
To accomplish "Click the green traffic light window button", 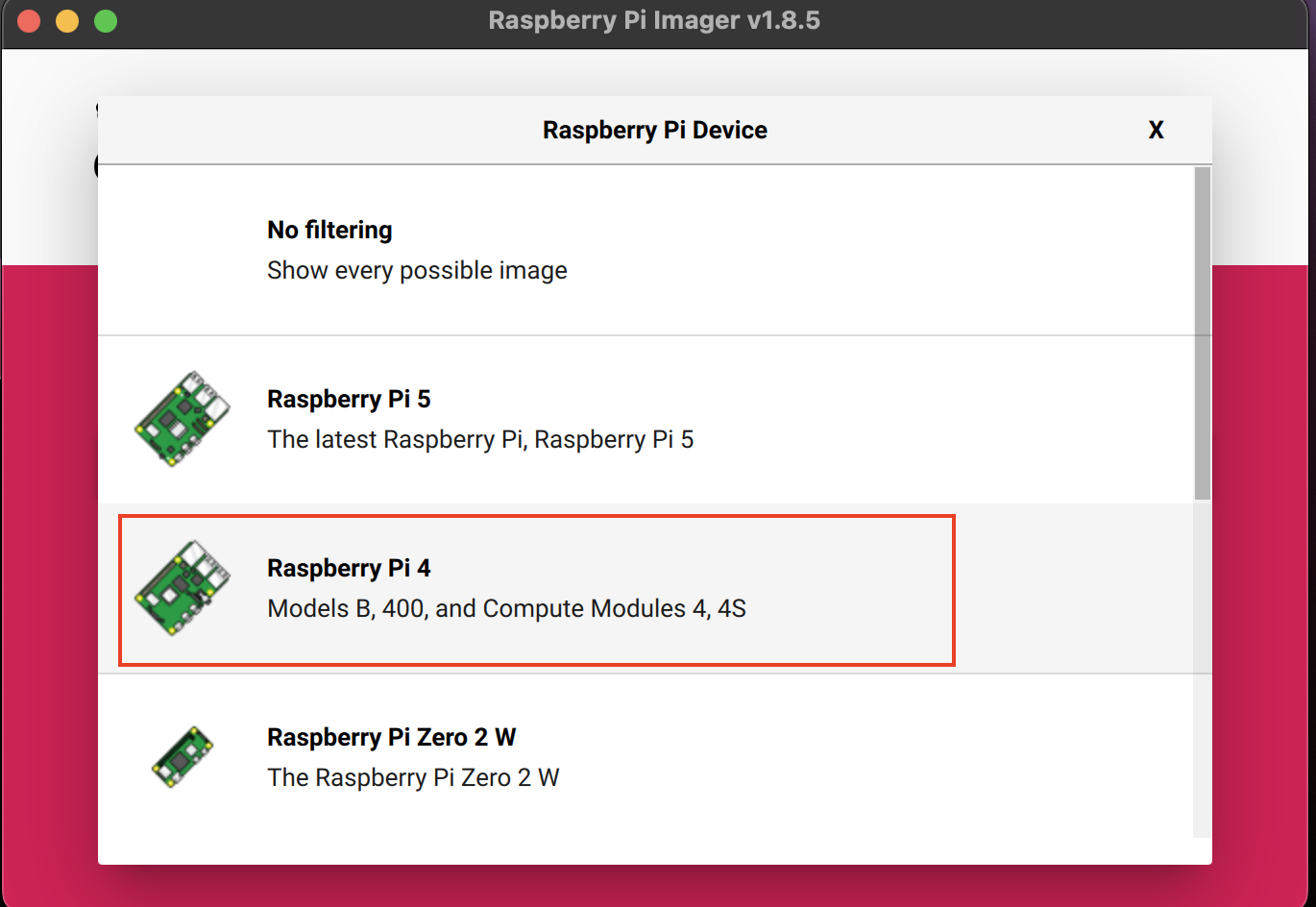I will pos(106,20).
